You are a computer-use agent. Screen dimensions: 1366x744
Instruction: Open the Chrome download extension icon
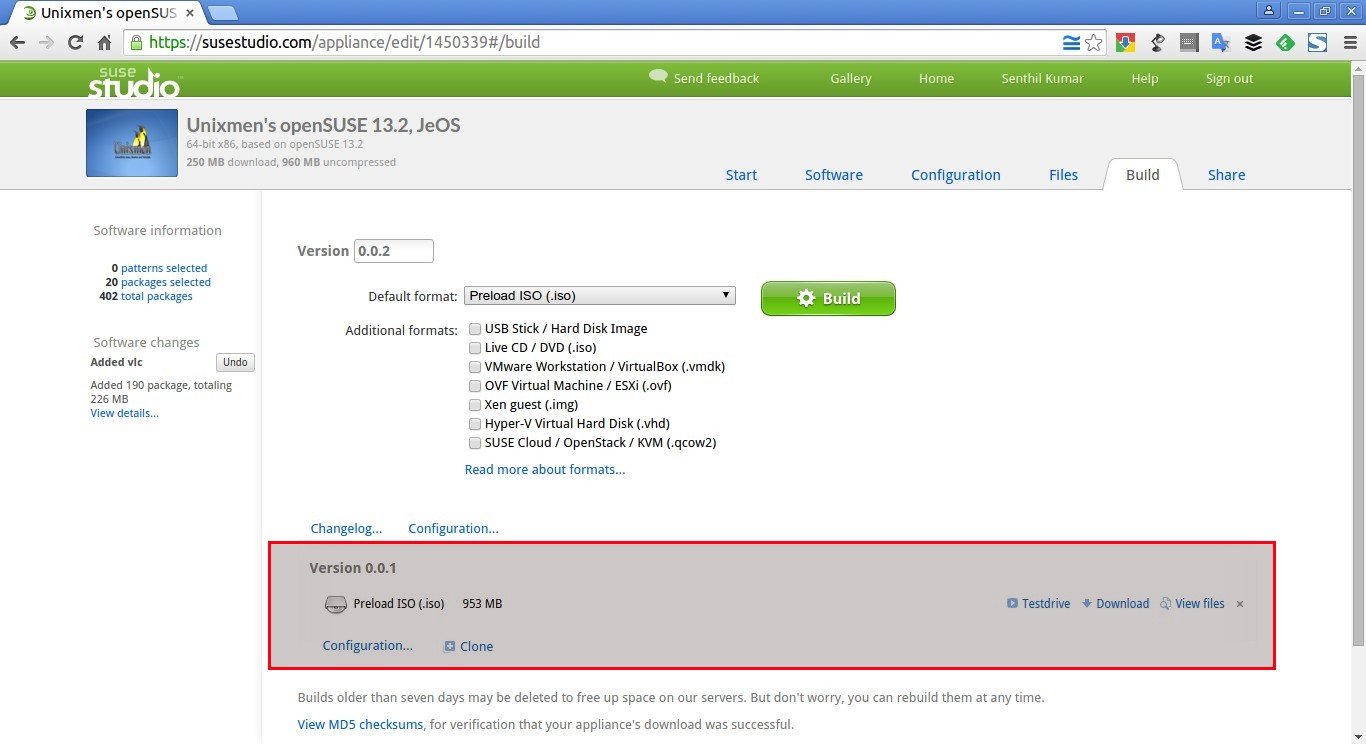1126,43
